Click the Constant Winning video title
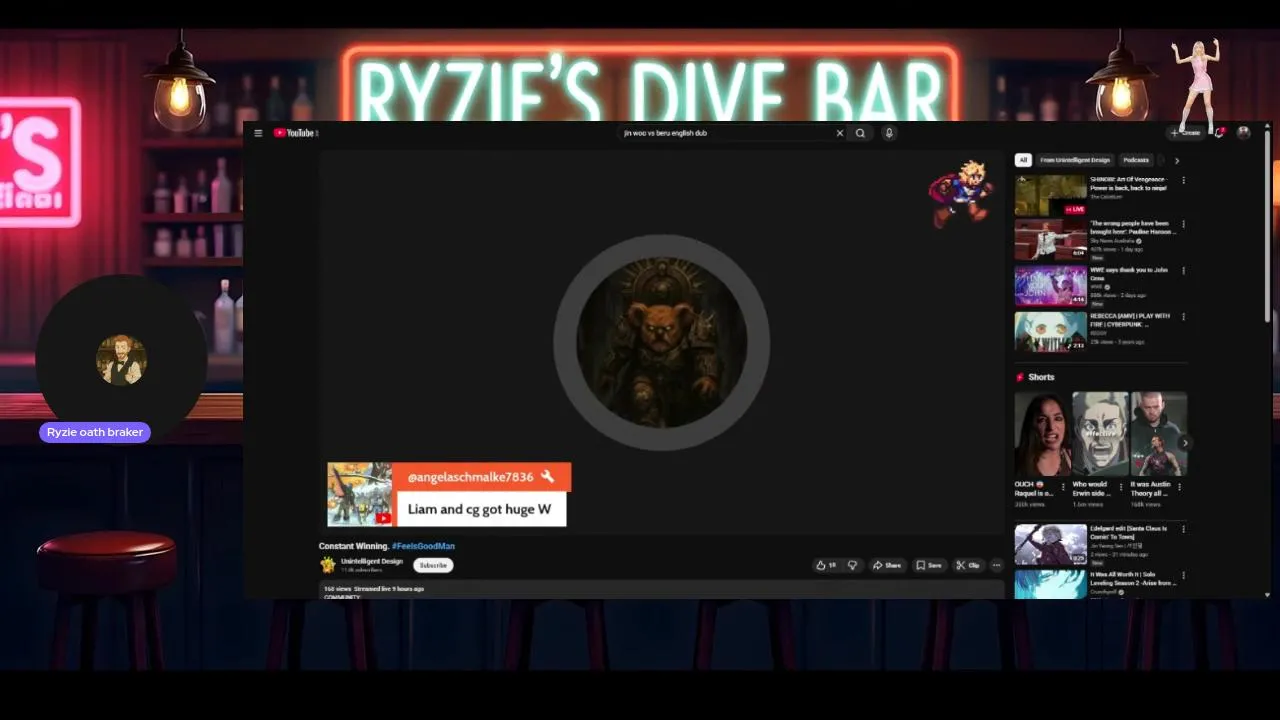 tap(353, 546)
